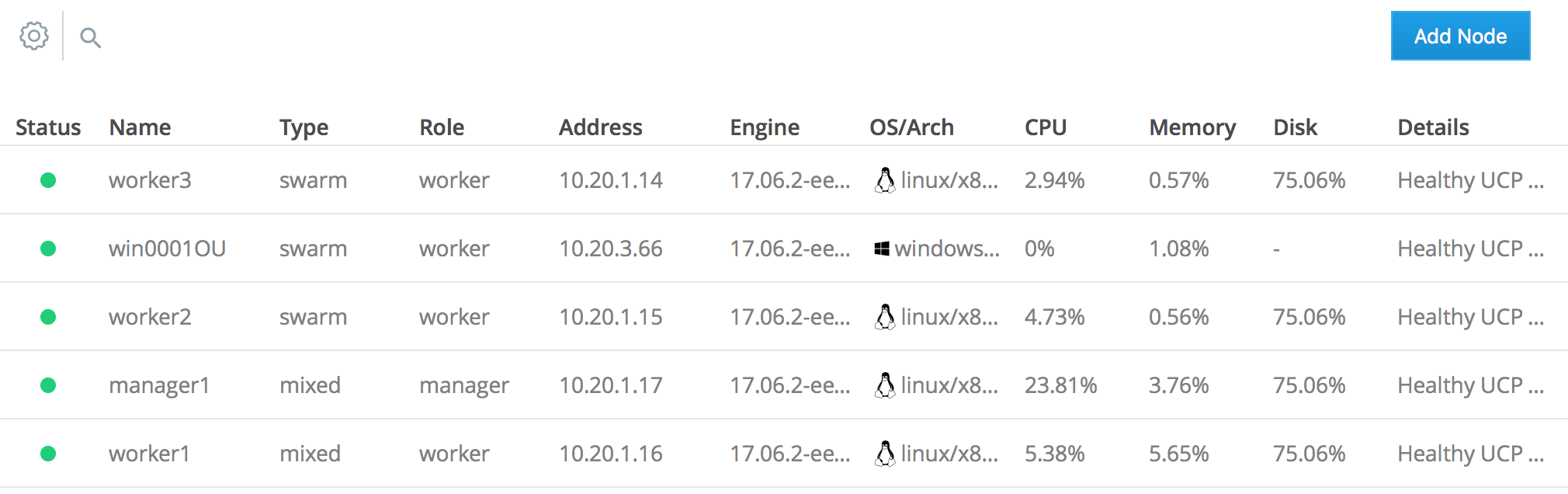Sort nodes by Memory column header
The width and height of the screenshot is (1568, 494).
(x=1192, y=127)
